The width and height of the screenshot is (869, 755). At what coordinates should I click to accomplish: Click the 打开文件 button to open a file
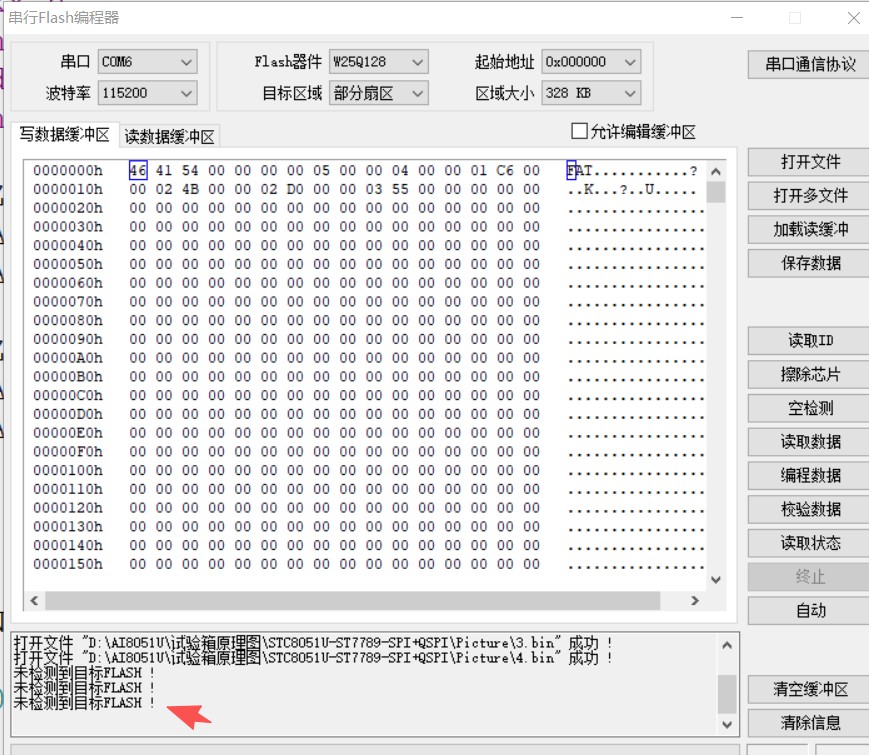[x=806, y=162]
